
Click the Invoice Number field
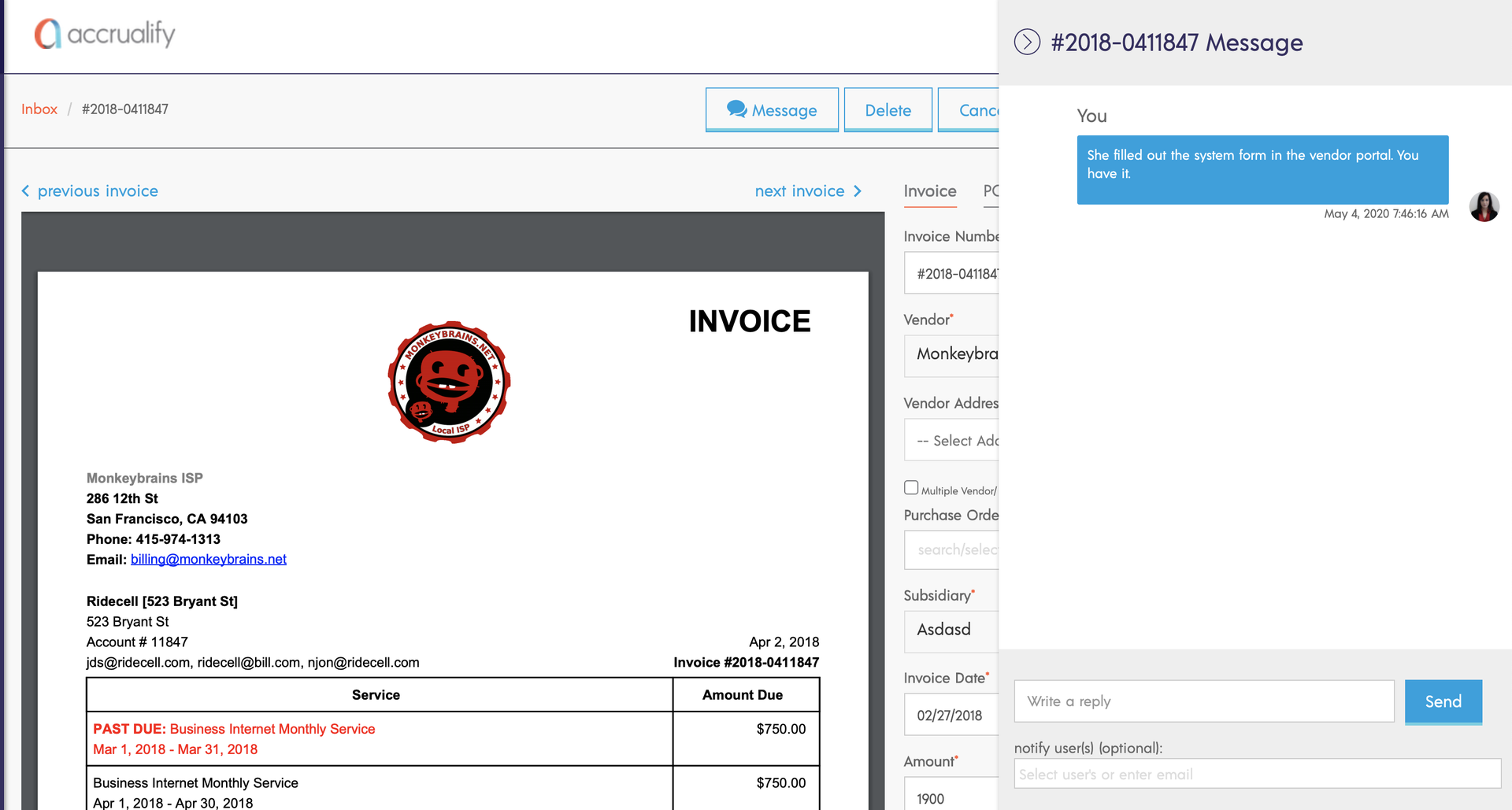(x=951, y=273)
